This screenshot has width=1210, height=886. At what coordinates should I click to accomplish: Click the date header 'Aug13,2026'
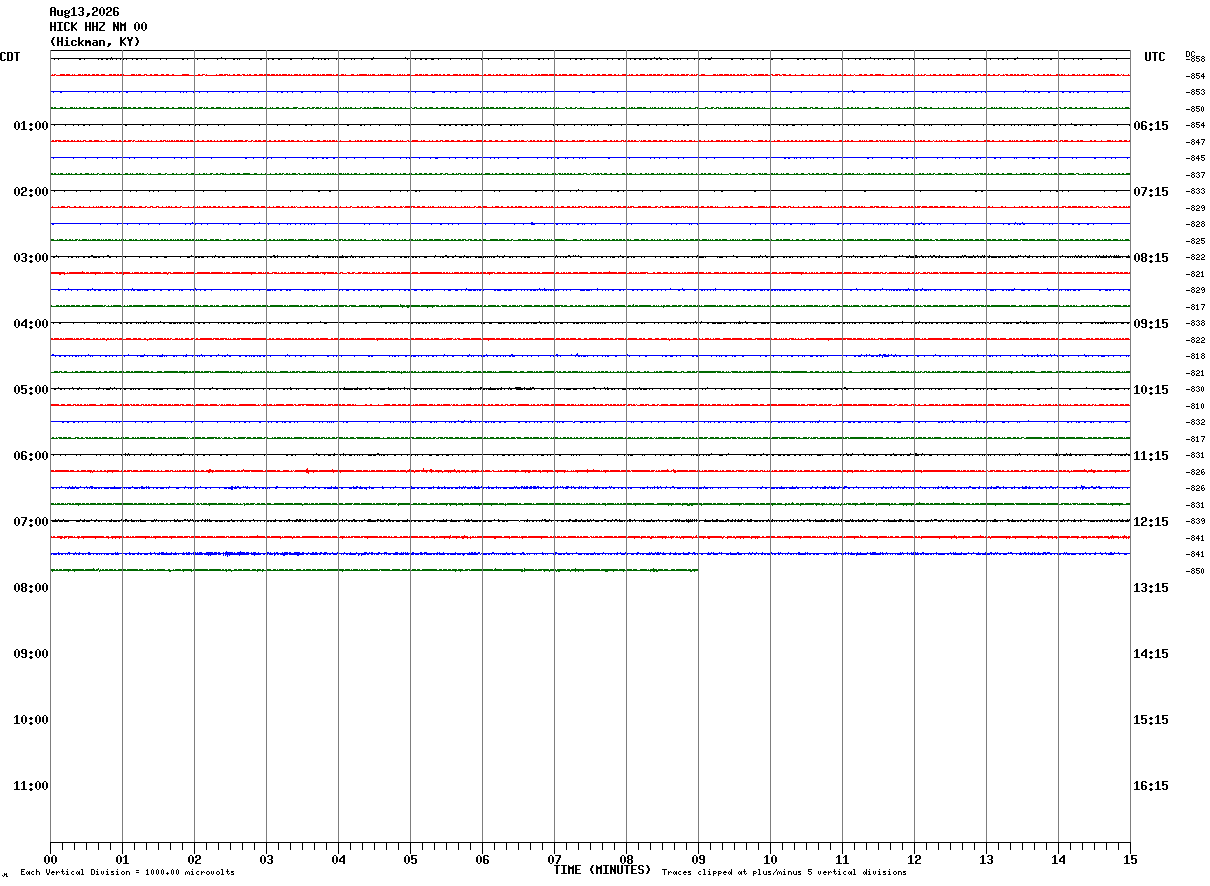tap(84, 12)
